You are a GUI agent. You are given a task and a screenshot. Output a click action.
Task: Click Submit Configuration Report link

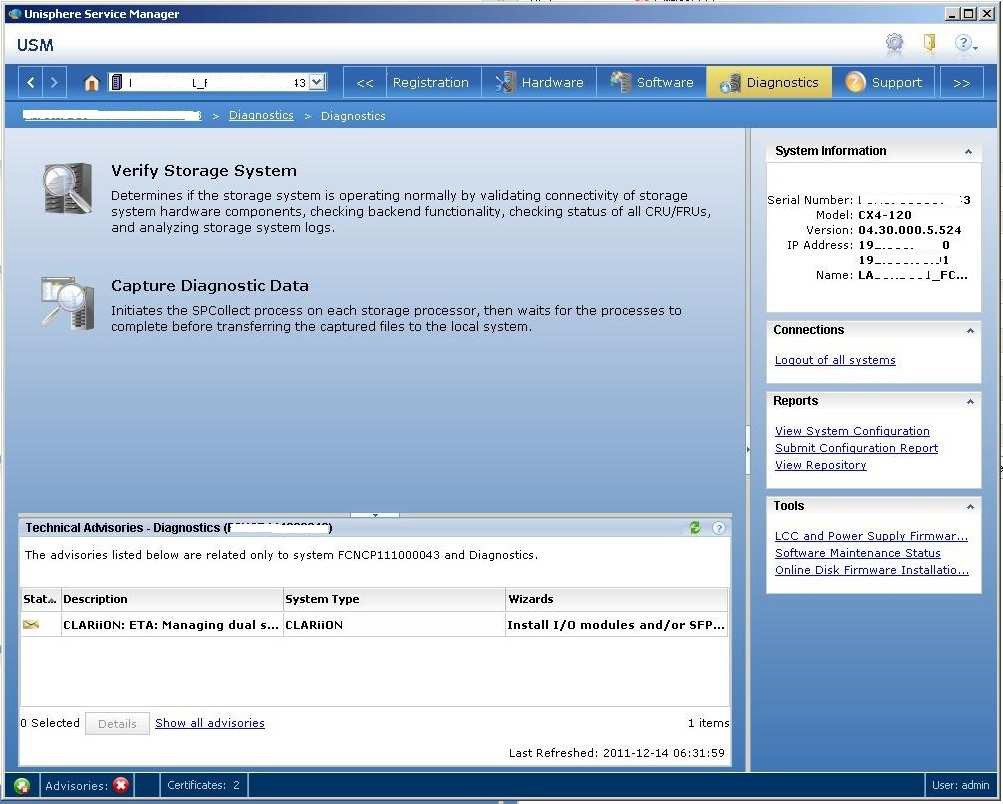pos(857,448)
